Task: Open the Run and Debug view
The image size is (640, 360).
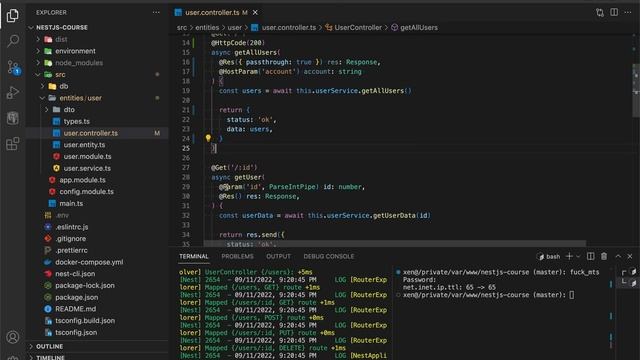Action: click(x=13, y=93)
